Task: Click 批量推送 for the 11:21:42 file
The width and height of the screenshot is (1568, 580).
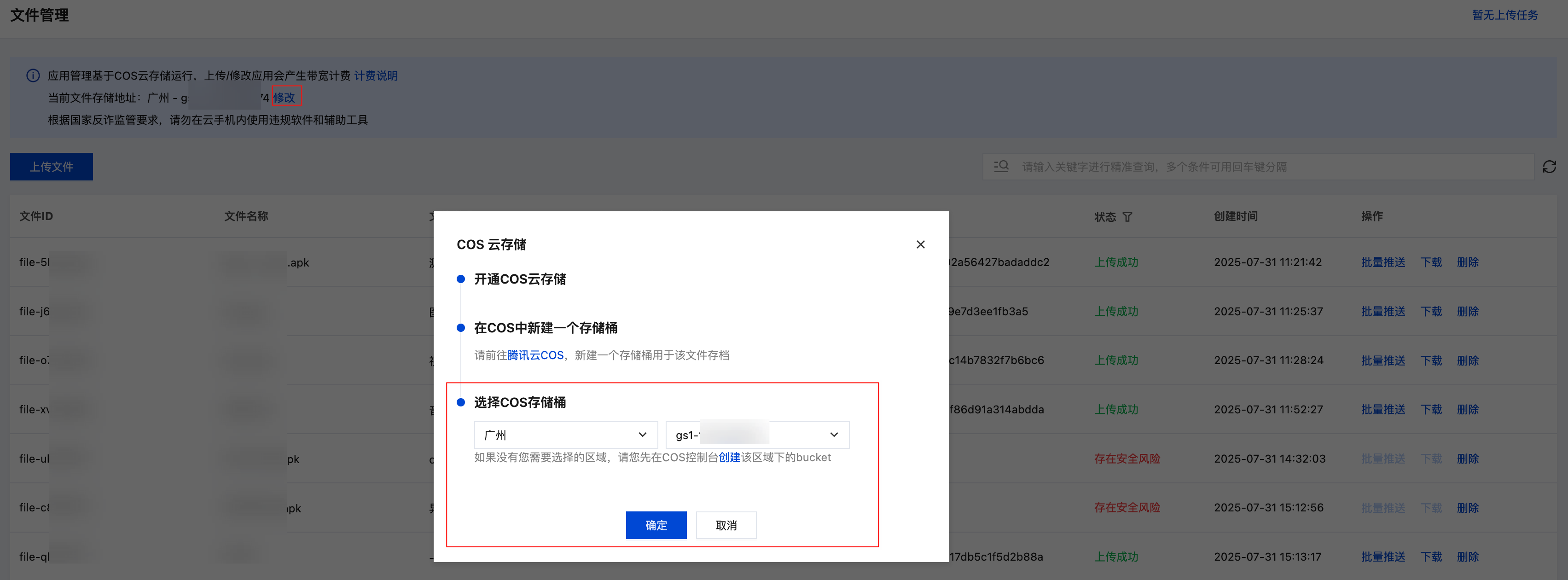Action: click(1383, 262)
